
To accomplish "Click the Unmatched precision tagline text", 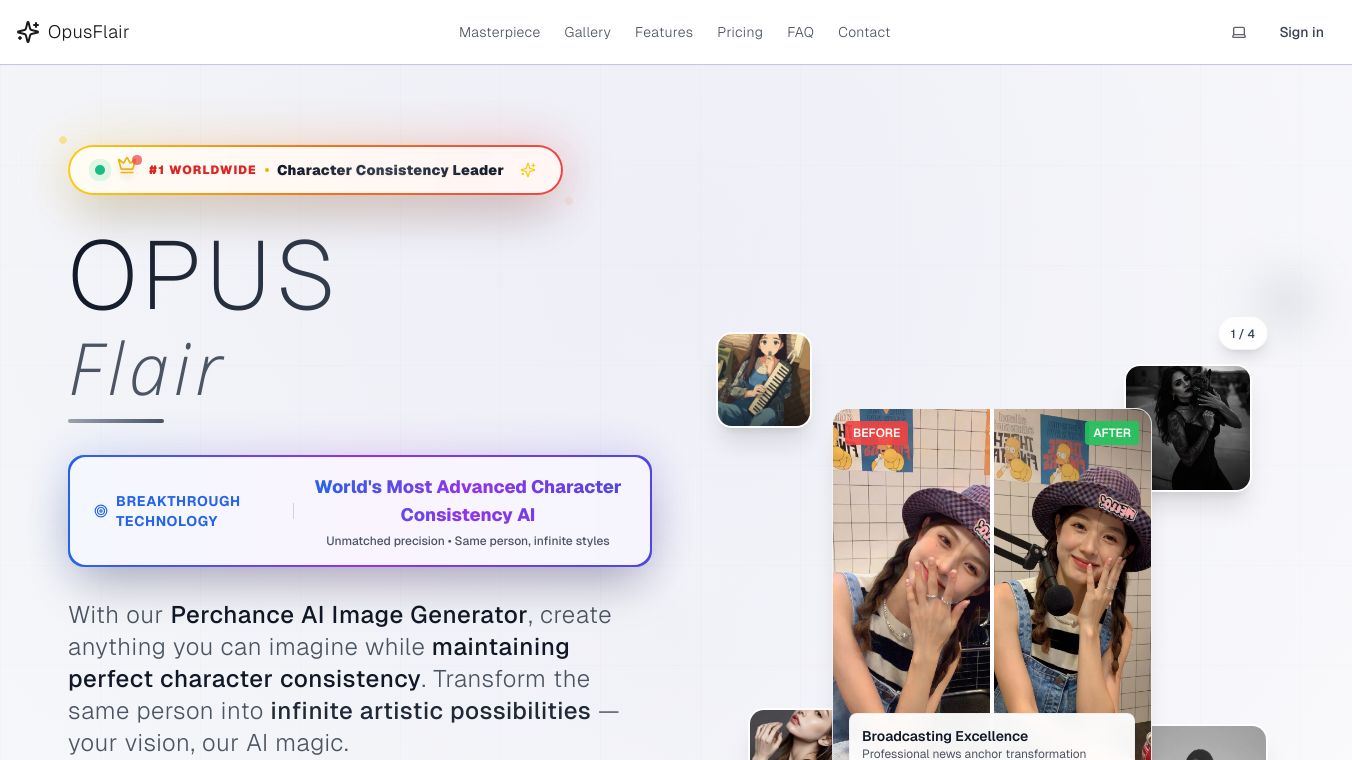I will click(x=468, y=541).
